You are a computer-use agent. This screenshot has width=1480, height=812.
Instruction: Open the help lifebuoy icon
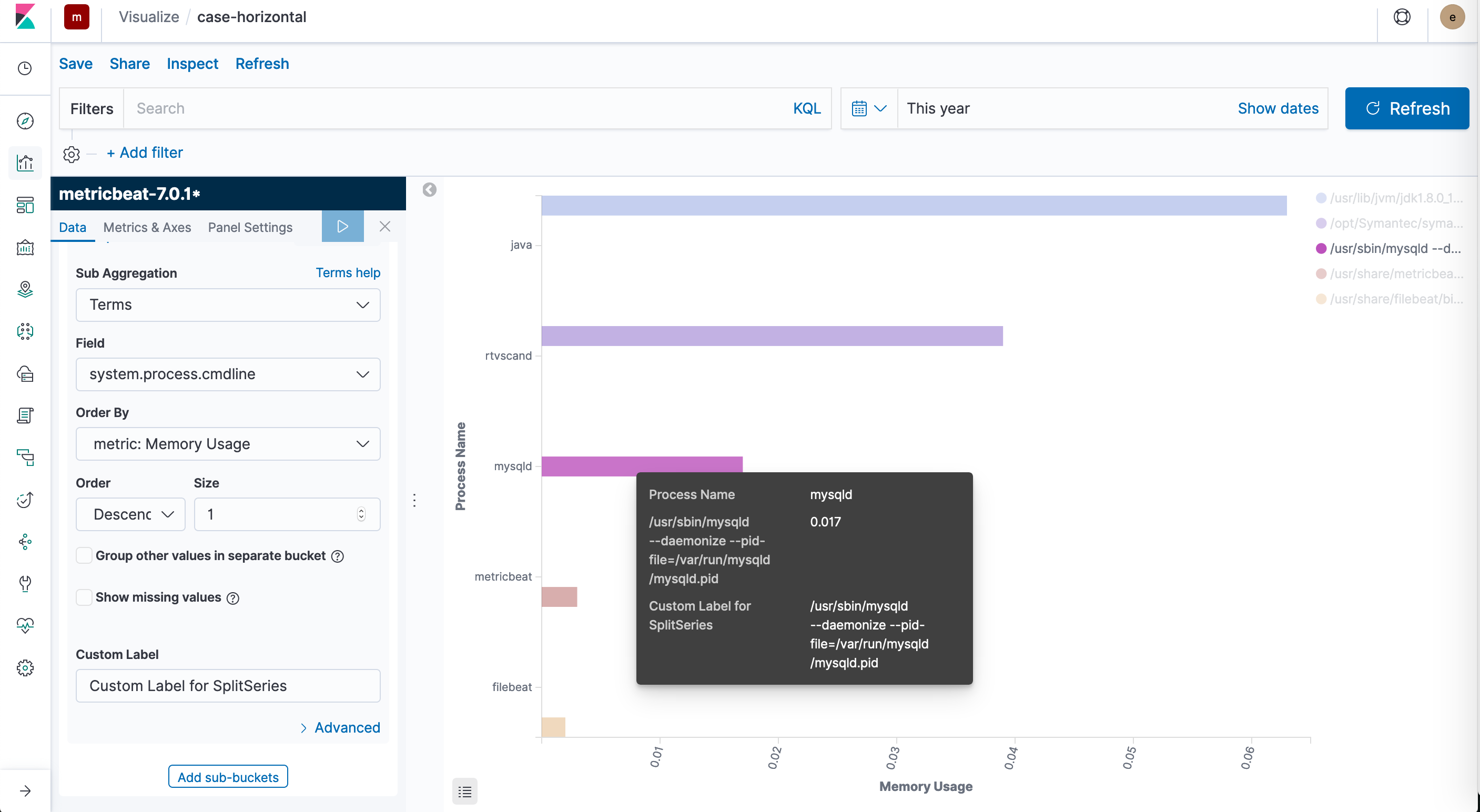coord(1402,17)
